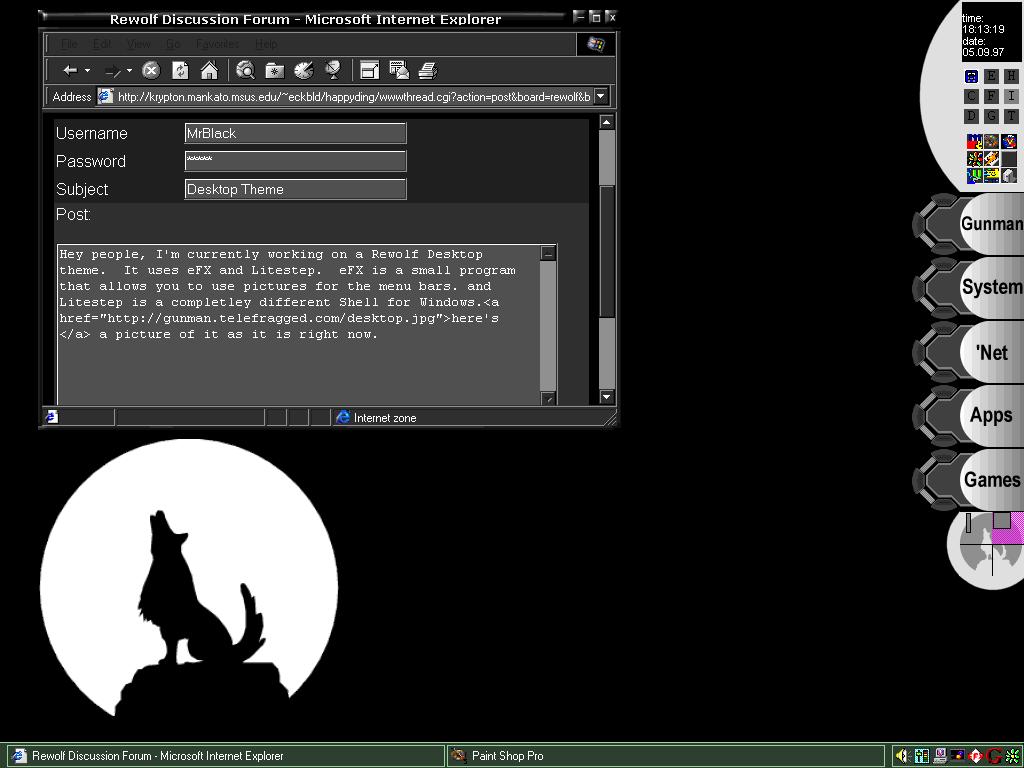1024x768 pixels.
Task: Click the computer monitor tray icon
Action: (940, 756)
